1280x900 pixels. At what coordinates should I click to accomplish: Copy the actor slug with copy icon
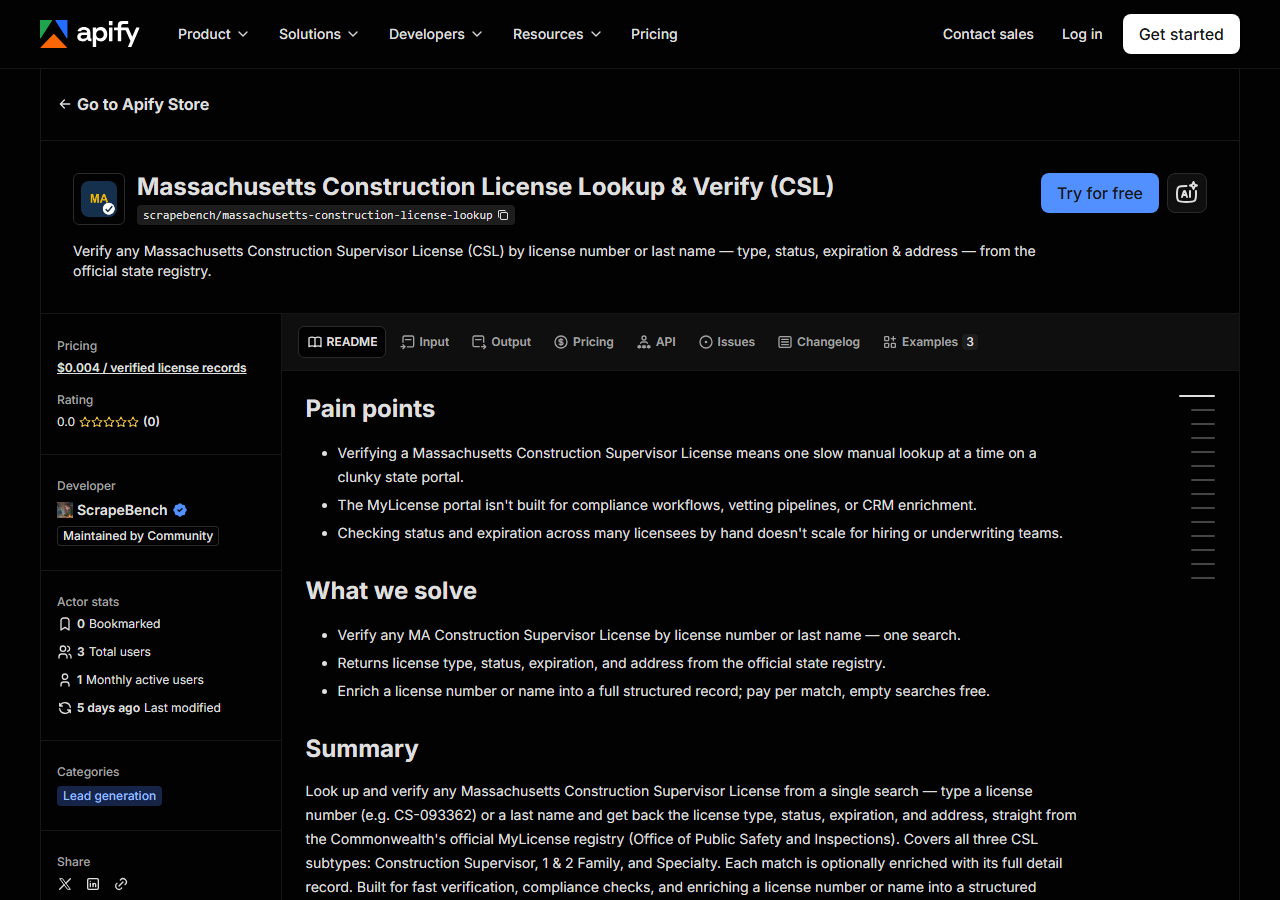(504, 215)
